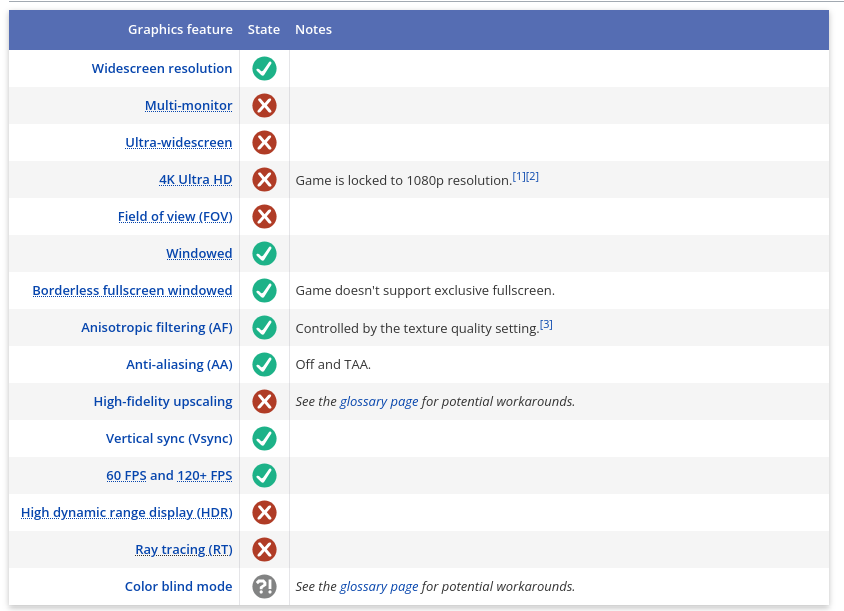Open glossary page link in Color blind mode notes
The image size is (844, 611).
point(379,586)
